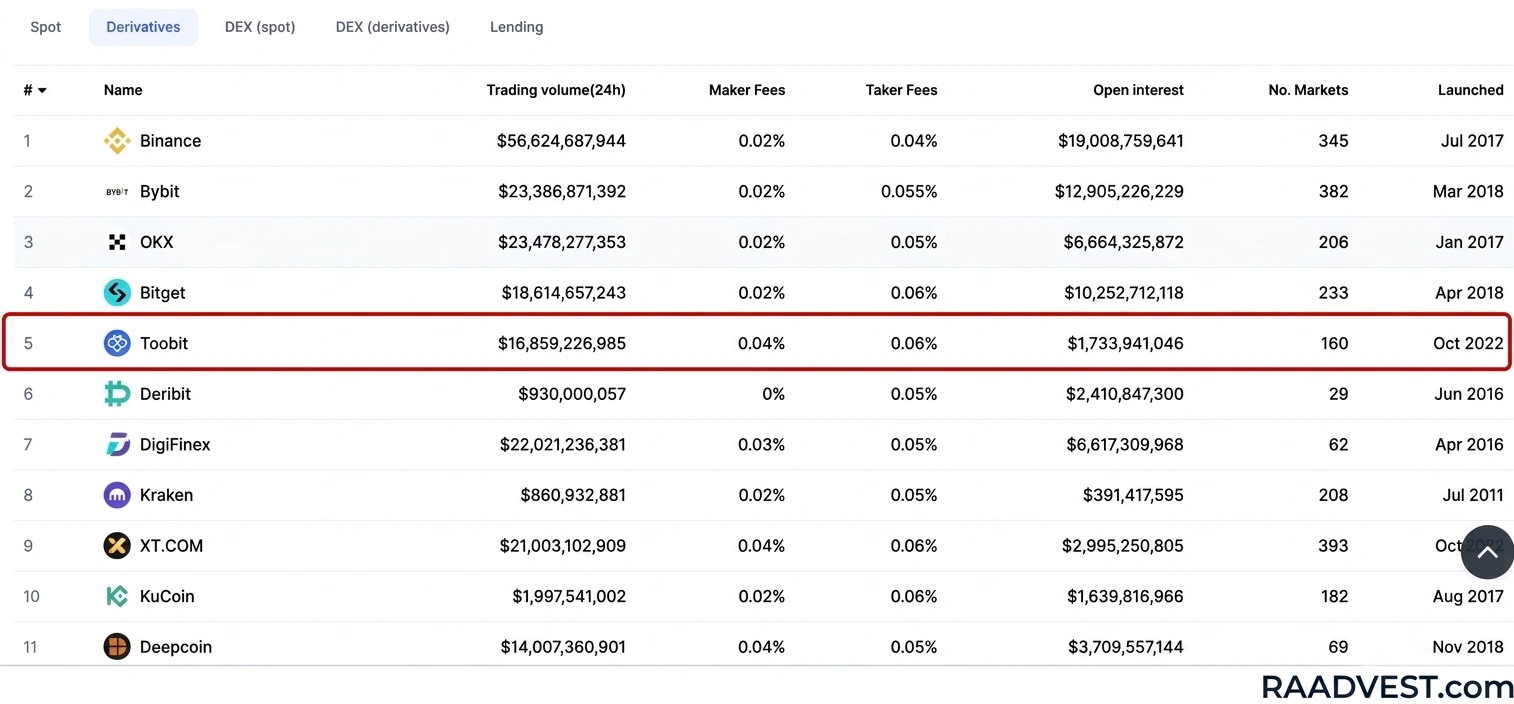Click the Deepcoin logo icon
Image resolution: width=1514 pixels, height=704 pixels.
coord(117,647)
